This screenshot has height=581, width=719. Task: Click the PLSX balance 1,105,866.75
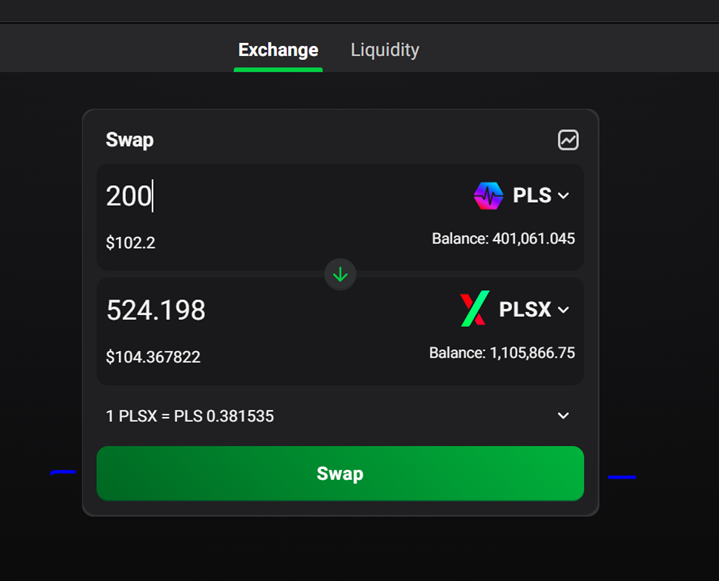point(502,353)
